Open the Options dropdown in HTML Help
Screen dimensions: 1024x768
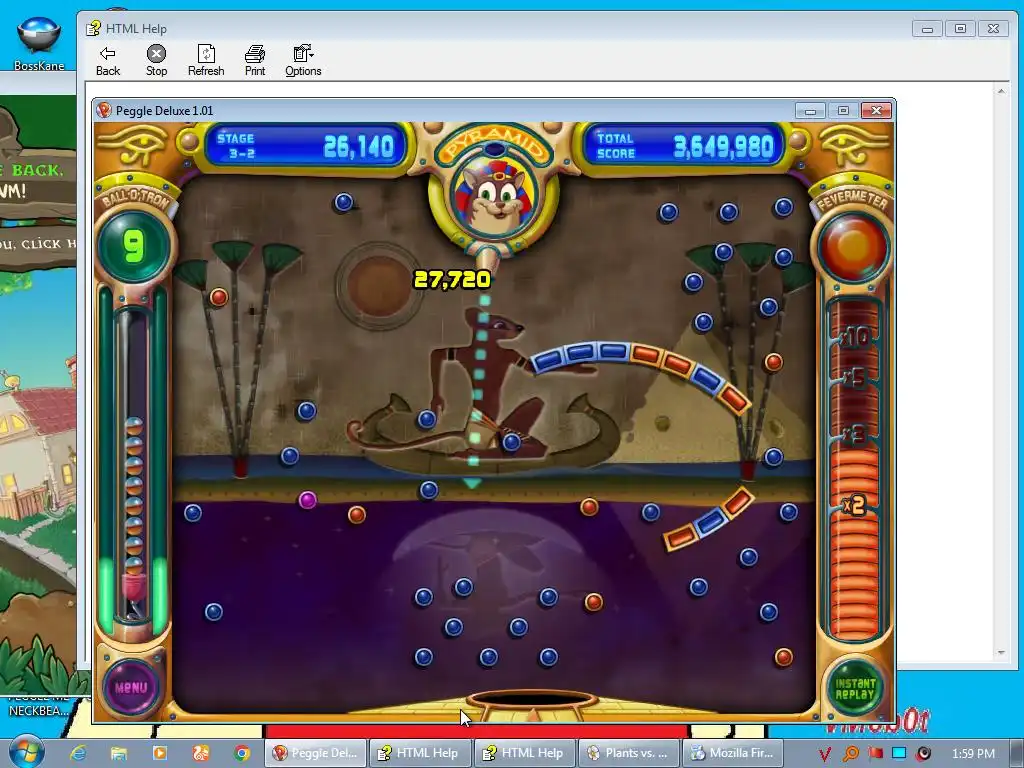(303, 61)
